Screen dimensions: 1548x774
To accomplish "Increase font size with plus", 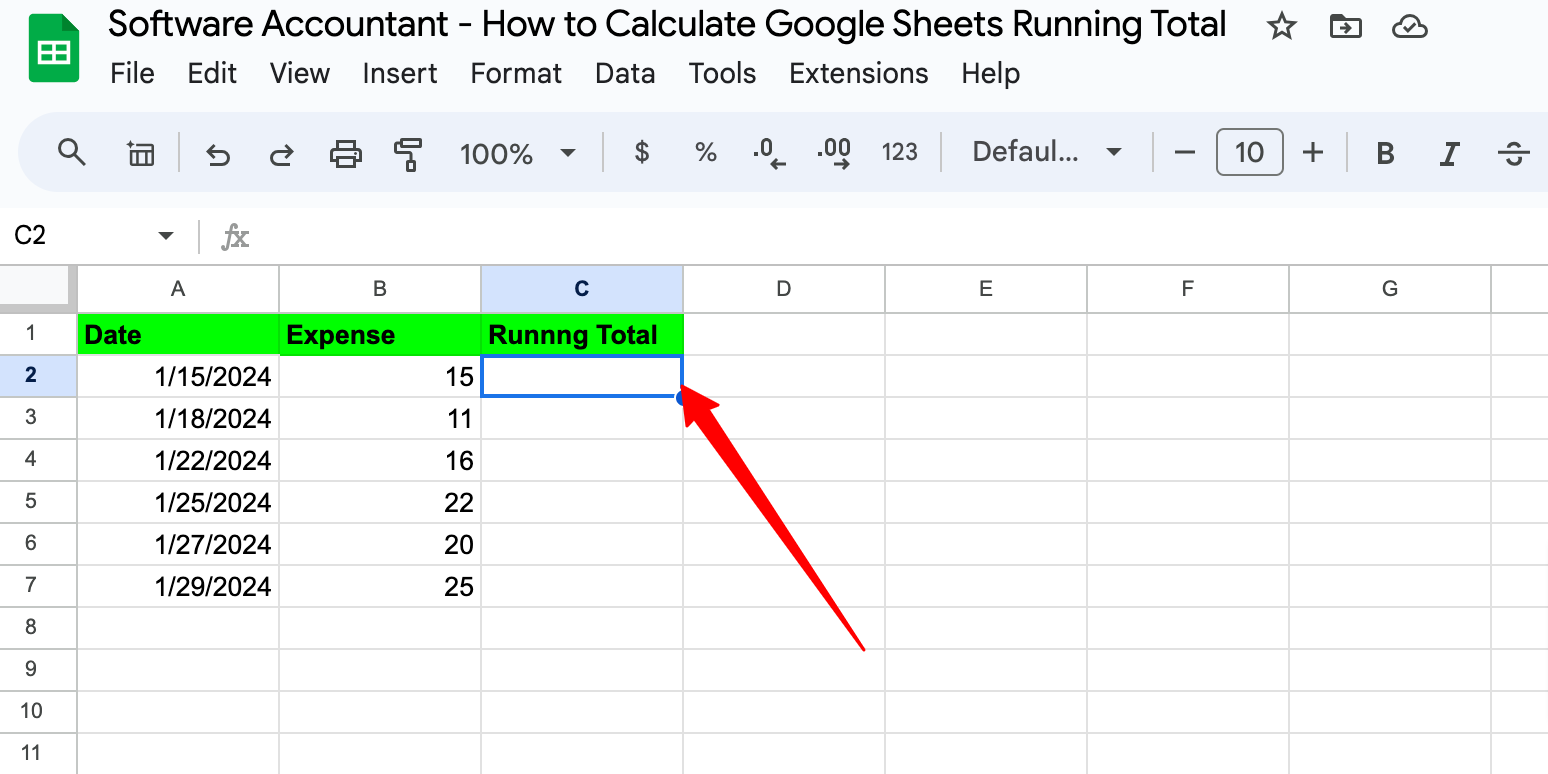I will pos(1313,153).
